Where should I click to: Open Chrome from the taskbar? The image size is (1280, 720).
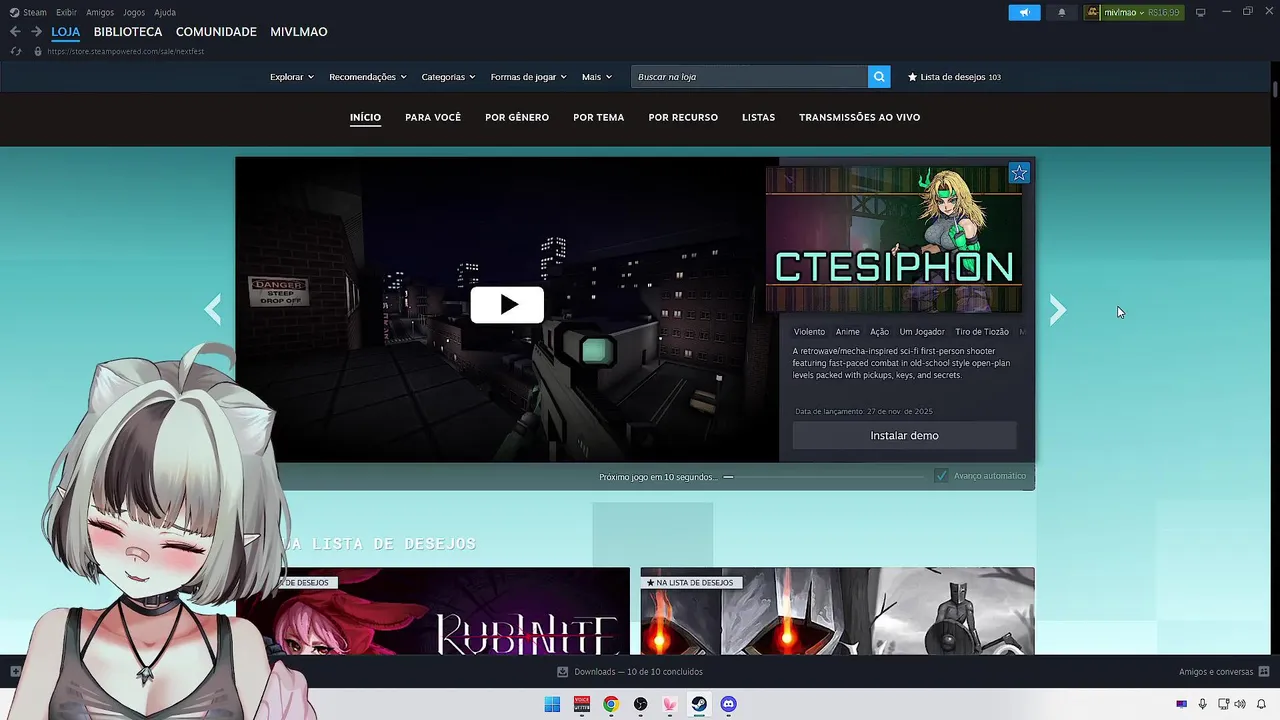611,704
